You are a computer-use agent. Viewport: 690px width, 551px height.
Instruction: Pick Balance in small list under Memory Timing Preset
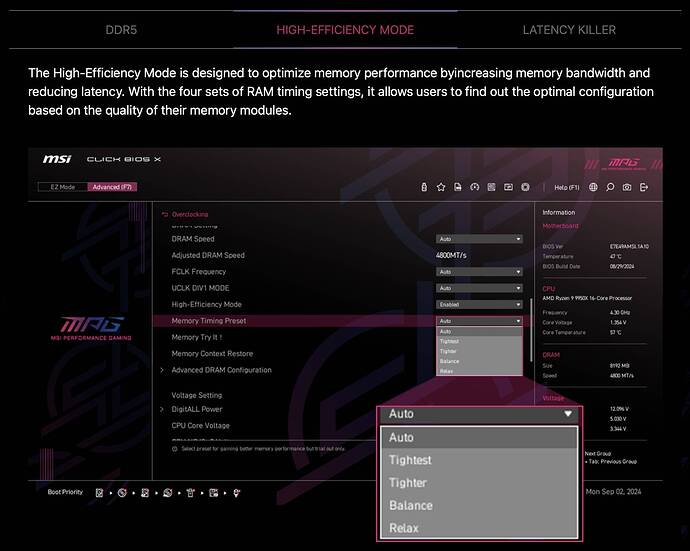point(479,361)
